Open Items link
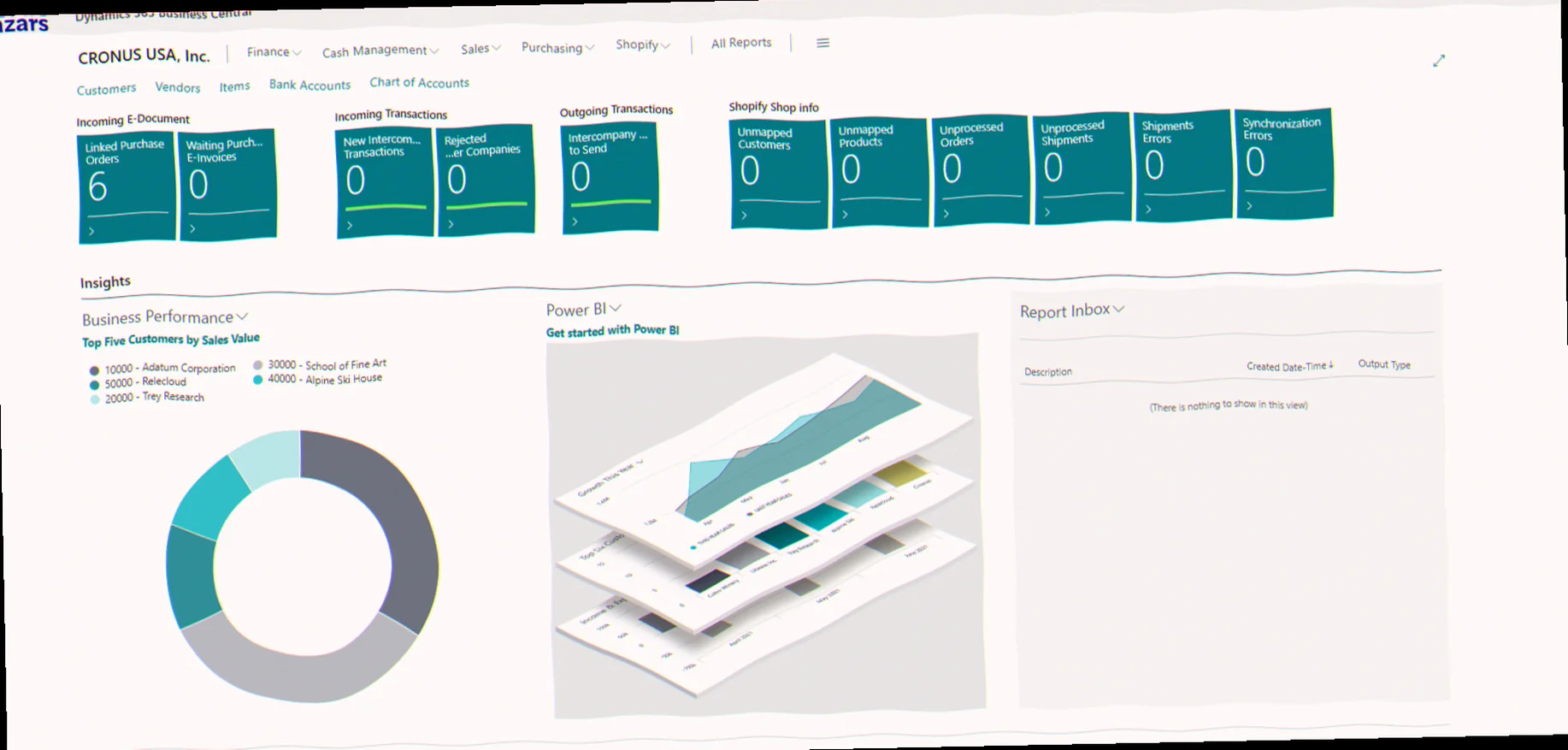 click(x=234, y=86)
